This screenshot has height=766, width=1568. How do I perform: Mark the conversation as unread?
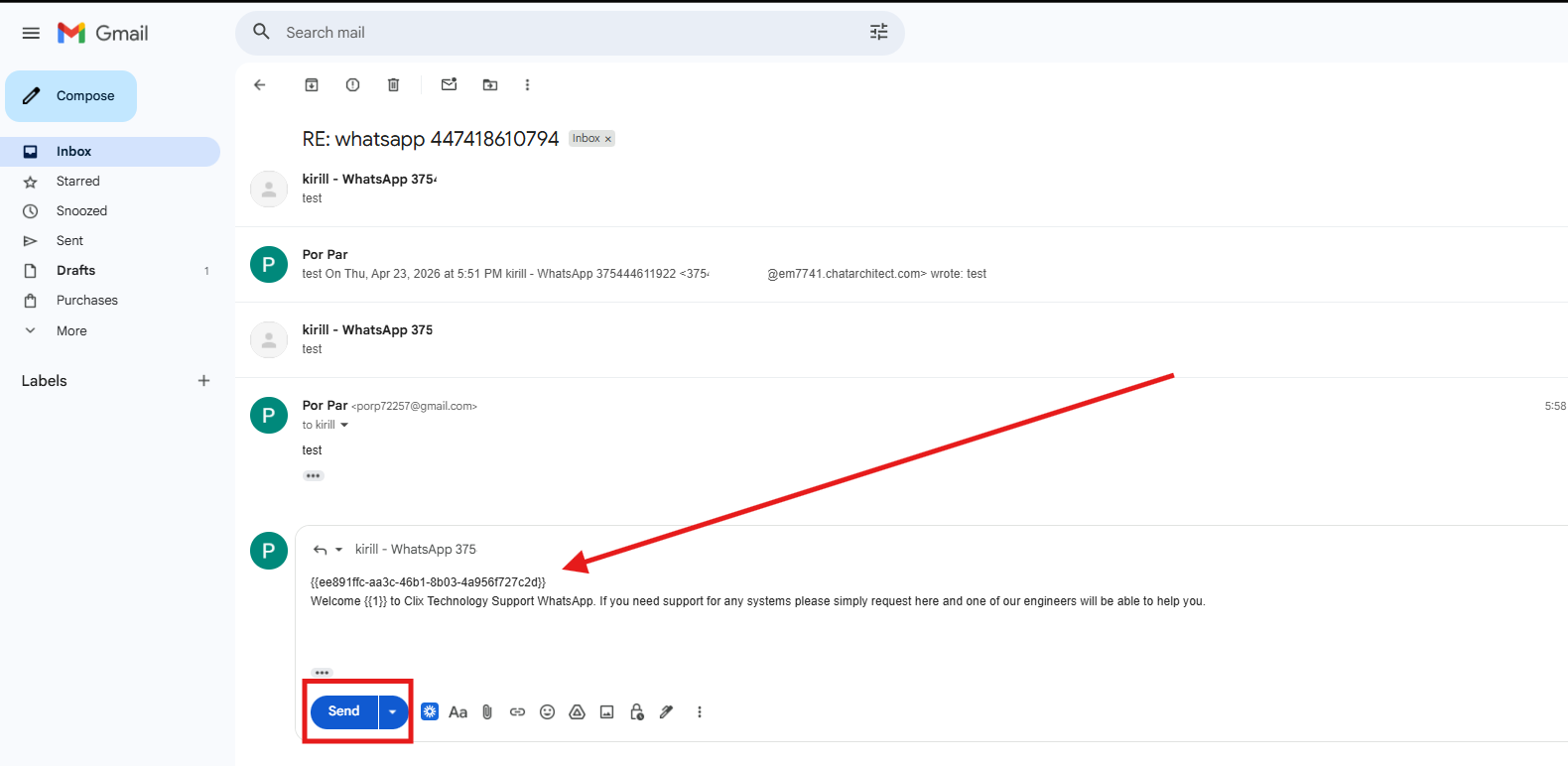tap(449, 85)
